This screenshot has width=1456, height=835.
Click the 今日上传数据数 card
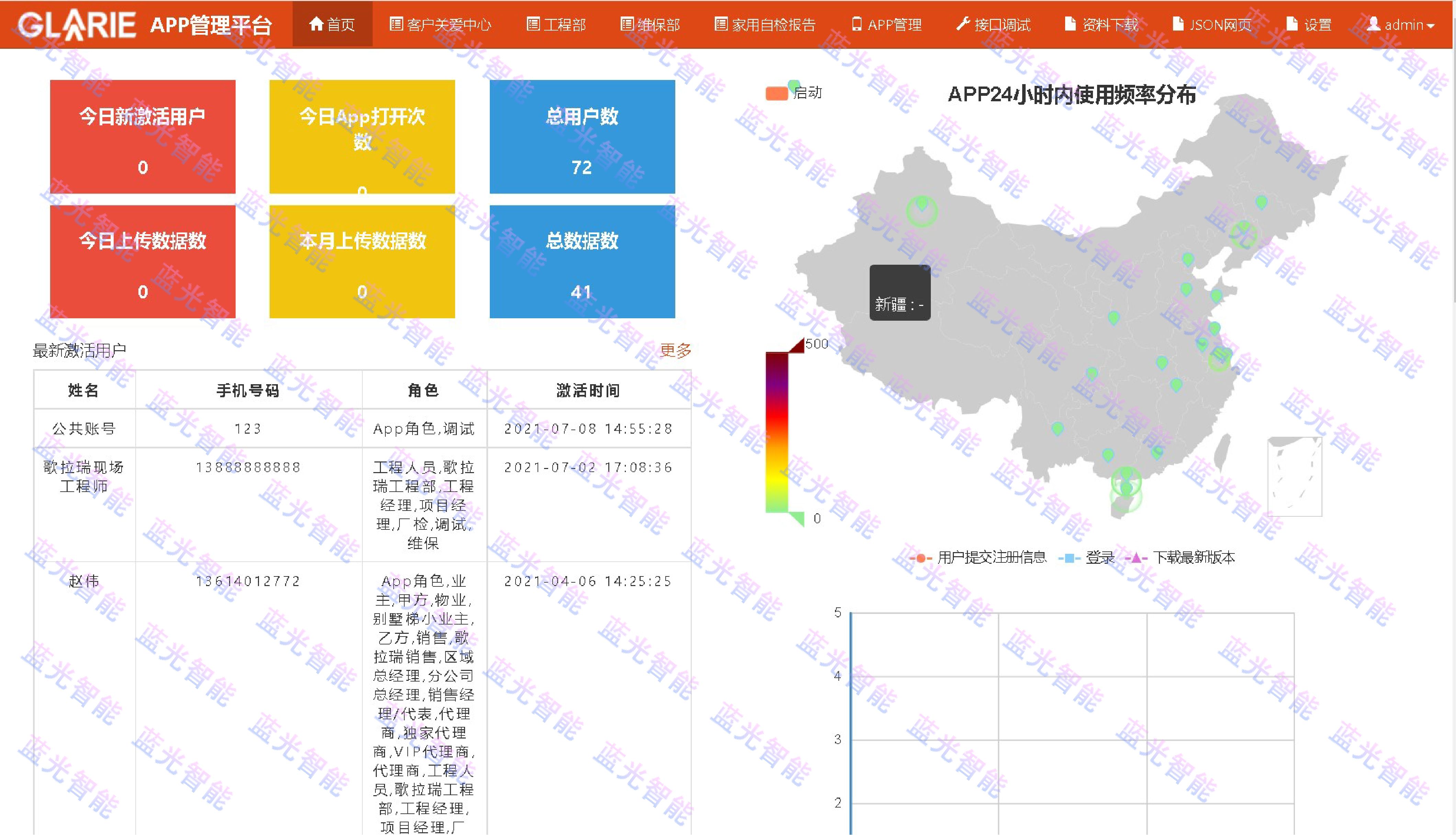point(143,262)
